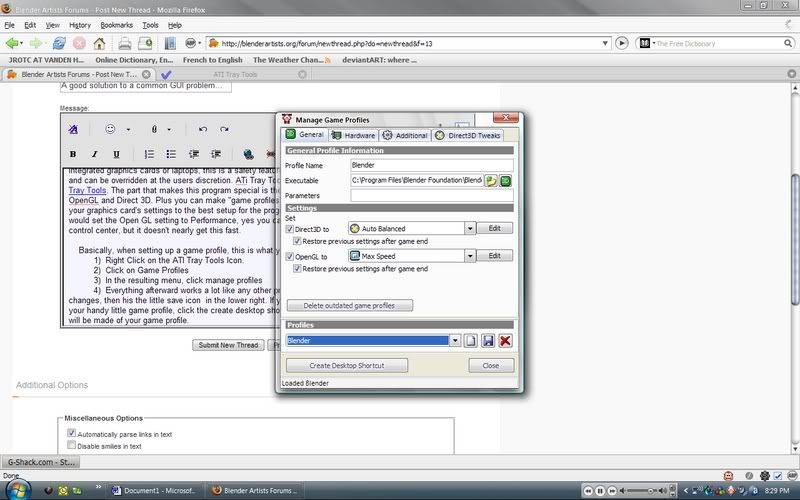The height and width of the screenshot is (500, 800).
Task: Open the Adblock Plus dropdown arrow
Action: click(x=200, y=43)
